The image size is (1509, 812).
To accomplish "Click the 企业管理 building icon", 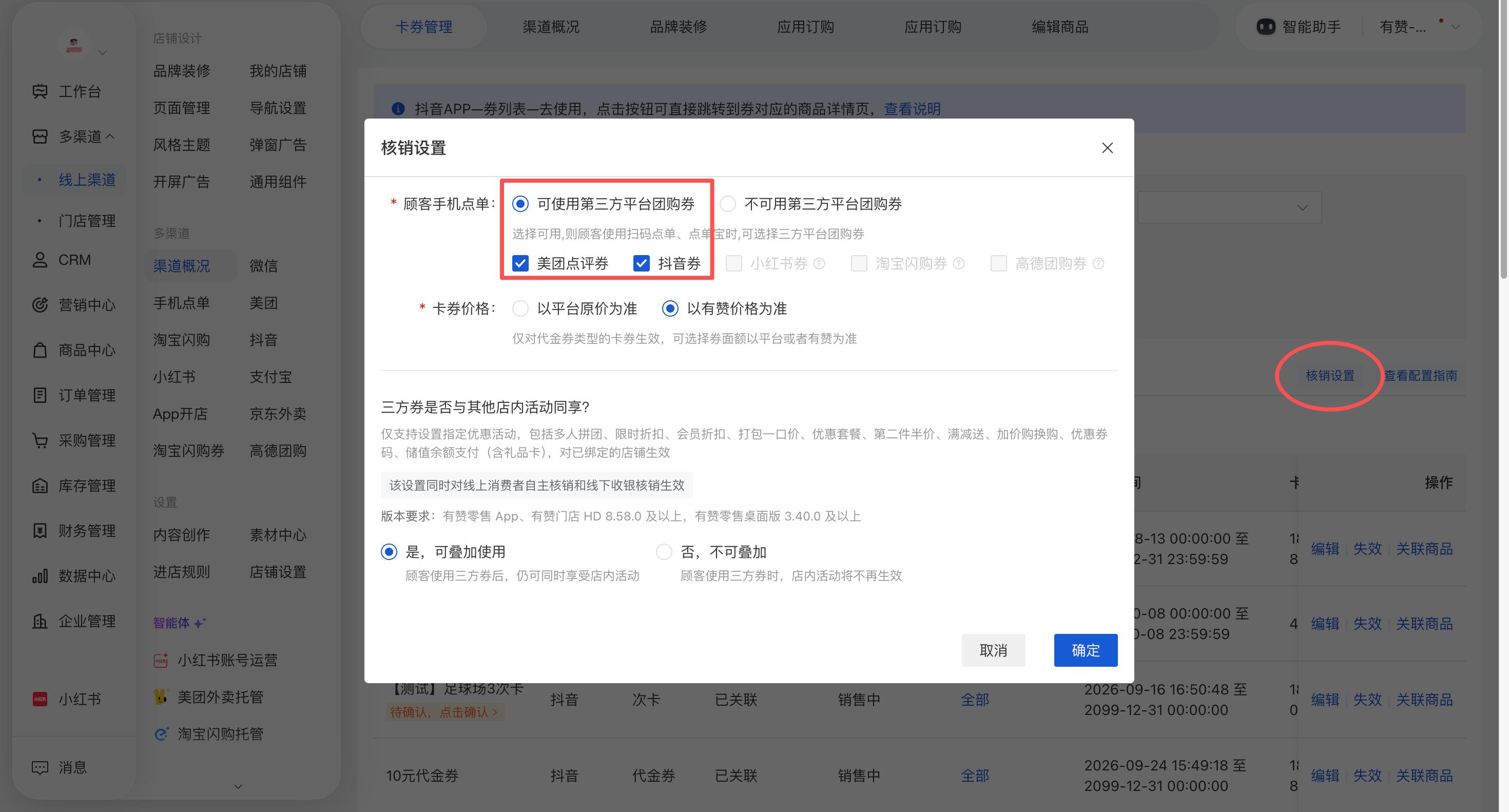I will pos(40,621).
